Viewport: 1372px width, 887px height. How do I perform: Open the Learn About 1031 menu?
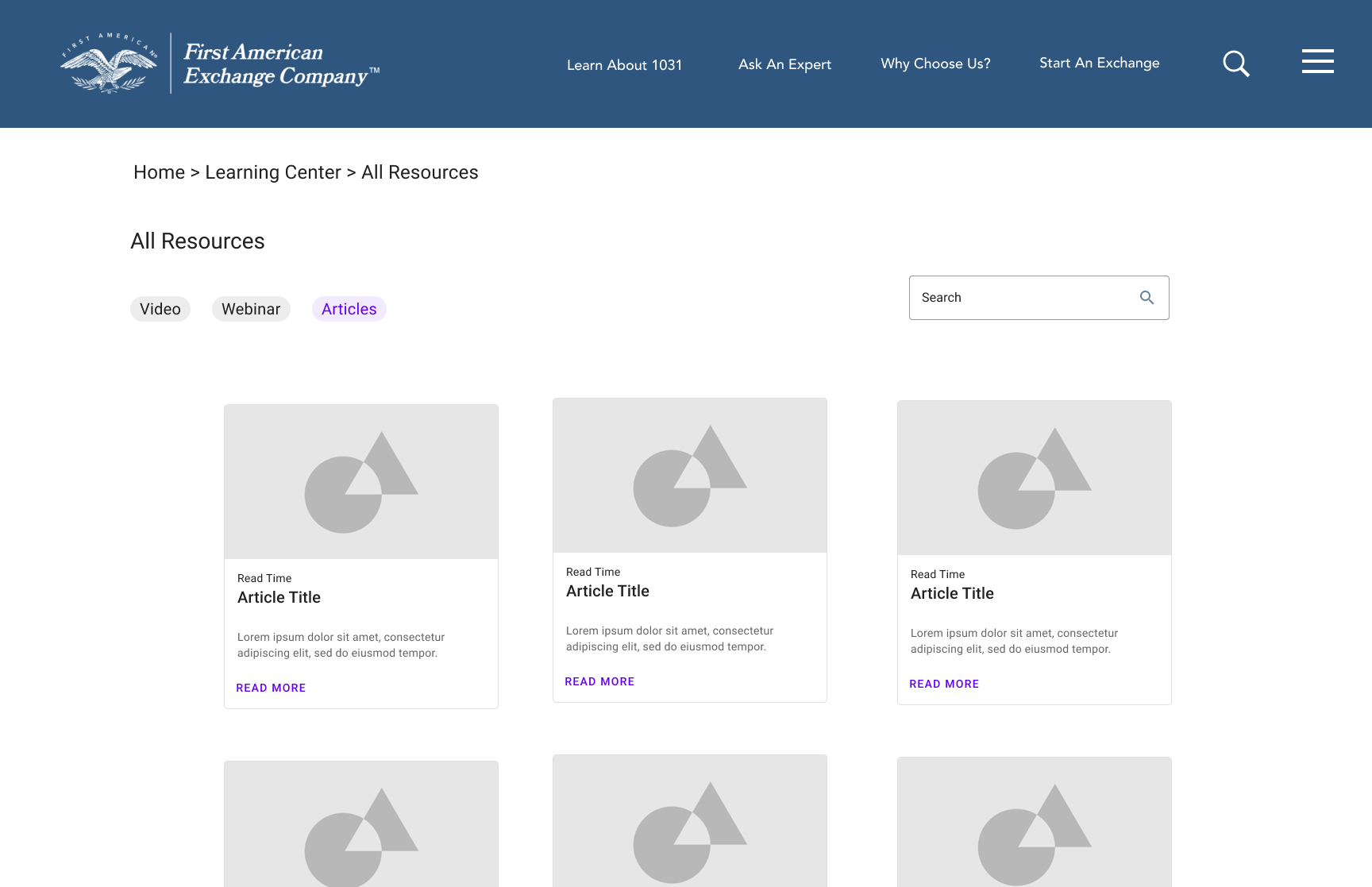point(624,65)
